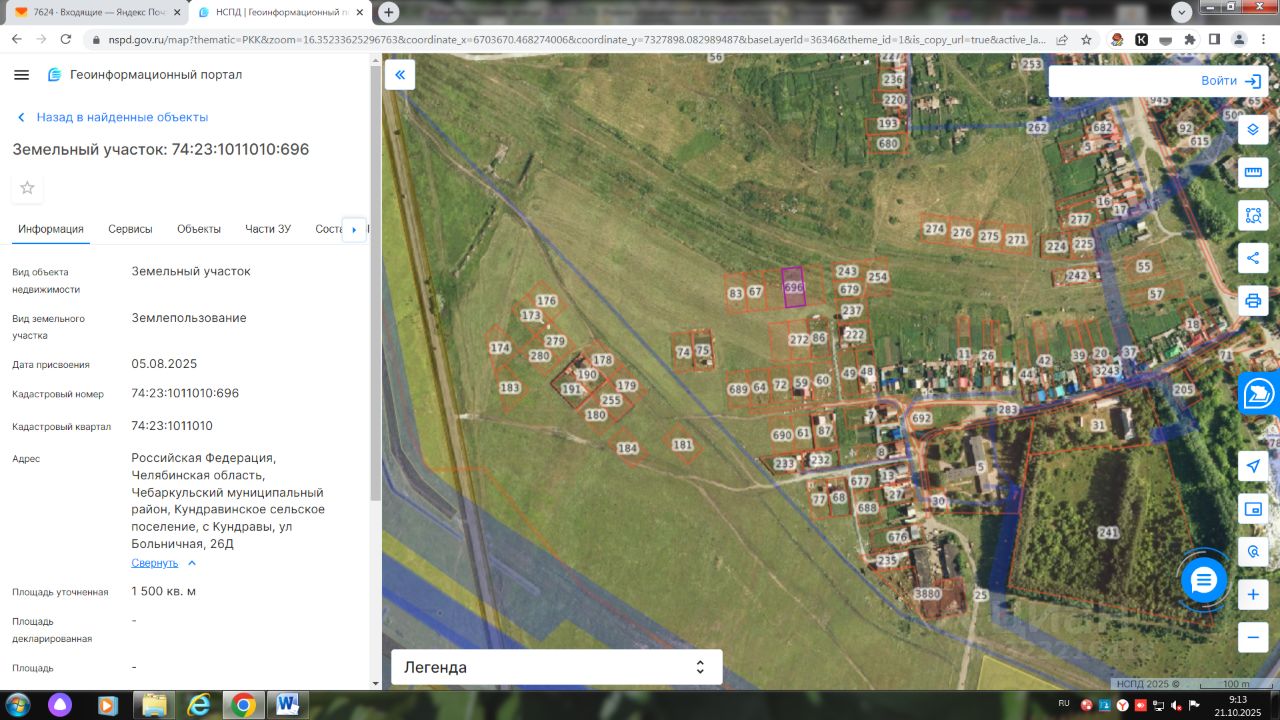Viewport: 1280px width, 720px height.
Task: Switch to the Части ЗУ tab
Action: click(x=268, y=229)
